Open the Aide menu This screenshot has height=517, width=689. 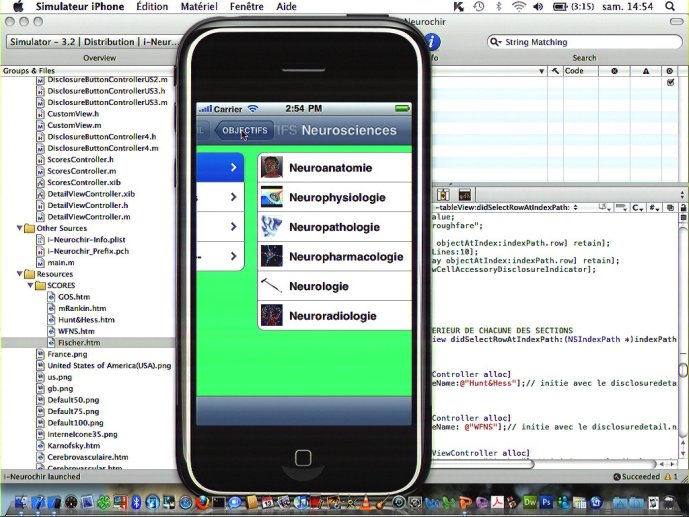click(x=286, y=7)
